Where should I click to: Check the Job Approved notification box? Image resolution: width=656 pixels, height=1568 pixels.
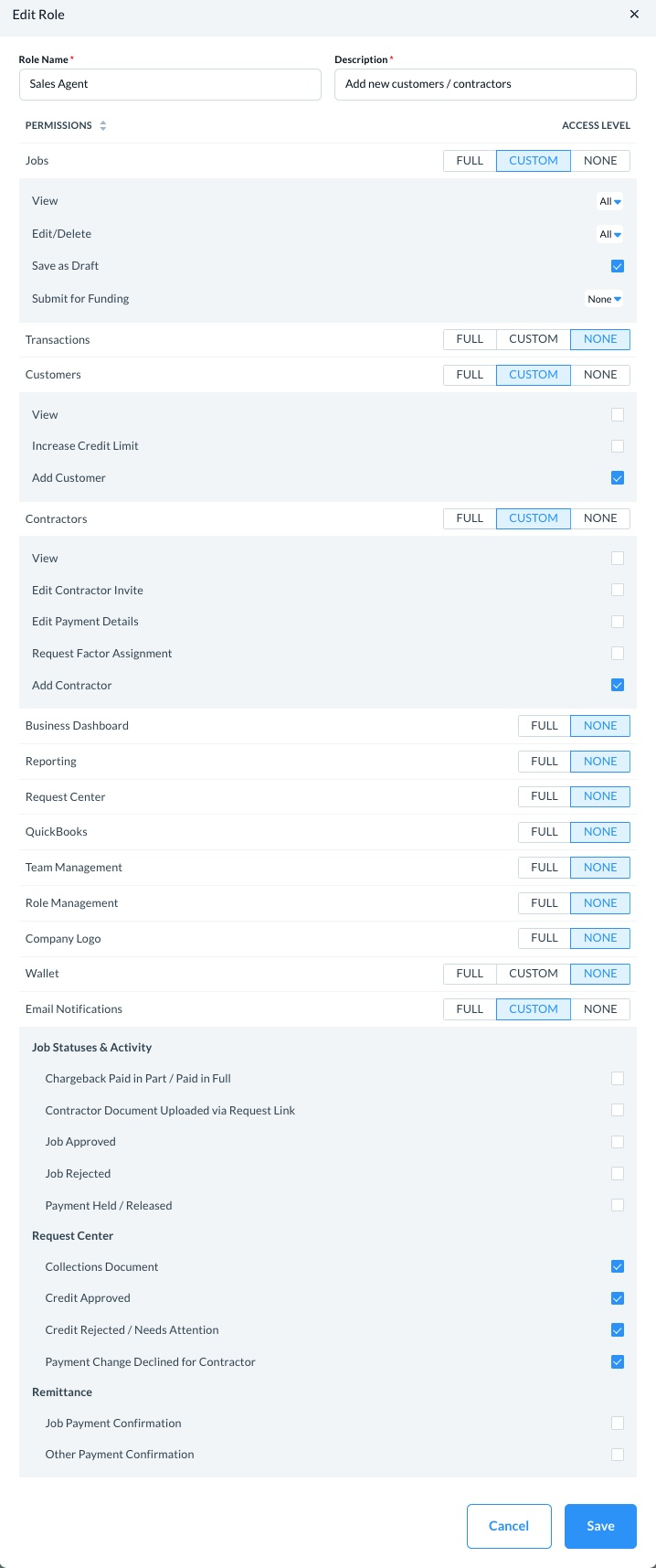(618, 1142)
